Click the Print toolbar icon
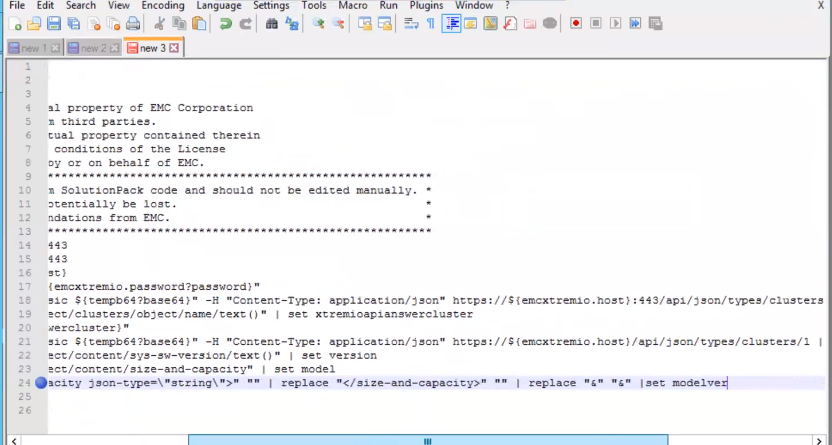Screen dimensions: 832x445 point(133,24)
